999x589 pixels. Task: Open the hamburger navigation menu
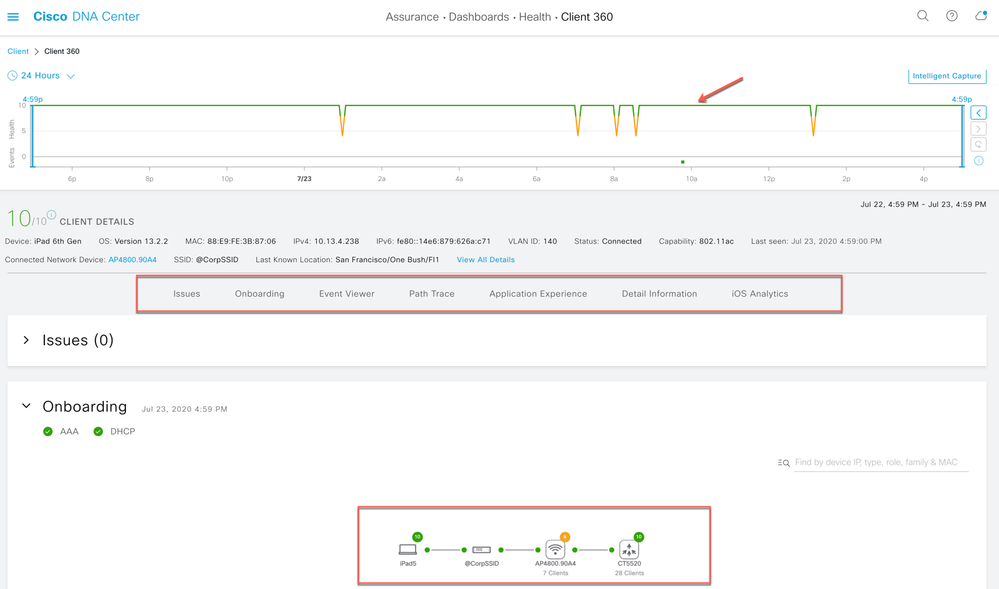click(x=13, y=17)
